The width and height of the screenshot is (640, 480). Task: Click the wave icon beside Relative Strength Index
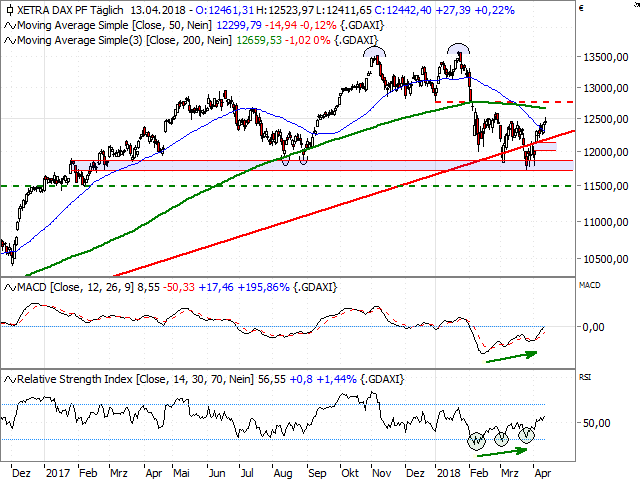(10, 380)
